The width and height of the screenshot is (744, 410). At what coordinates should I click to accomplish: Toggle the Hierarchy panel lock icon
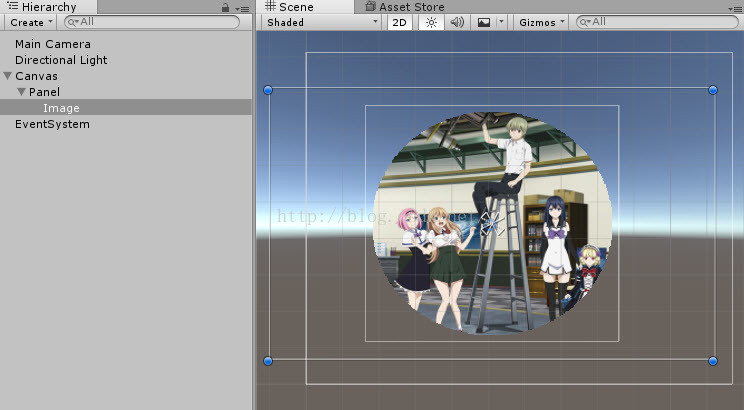pos(225,8)
